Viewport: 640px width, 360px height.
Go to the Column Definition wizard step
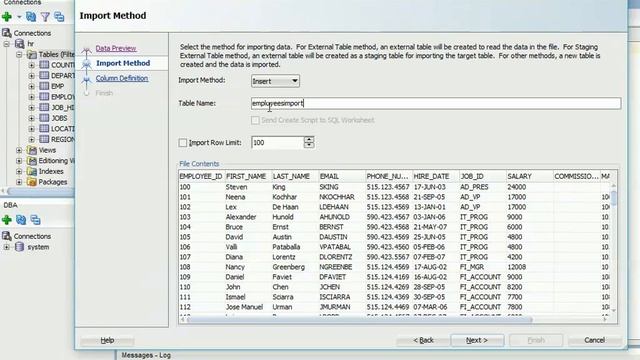pyautogui.click(x=122, y=78)
